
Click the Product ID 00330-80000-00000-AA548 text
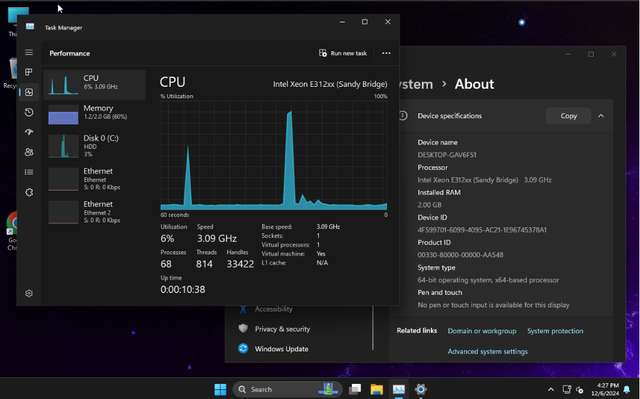[x=460, y=255]
